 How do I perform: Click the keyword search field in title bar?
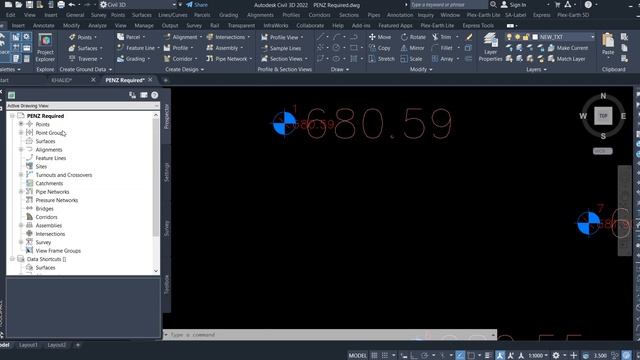[448, 4]
